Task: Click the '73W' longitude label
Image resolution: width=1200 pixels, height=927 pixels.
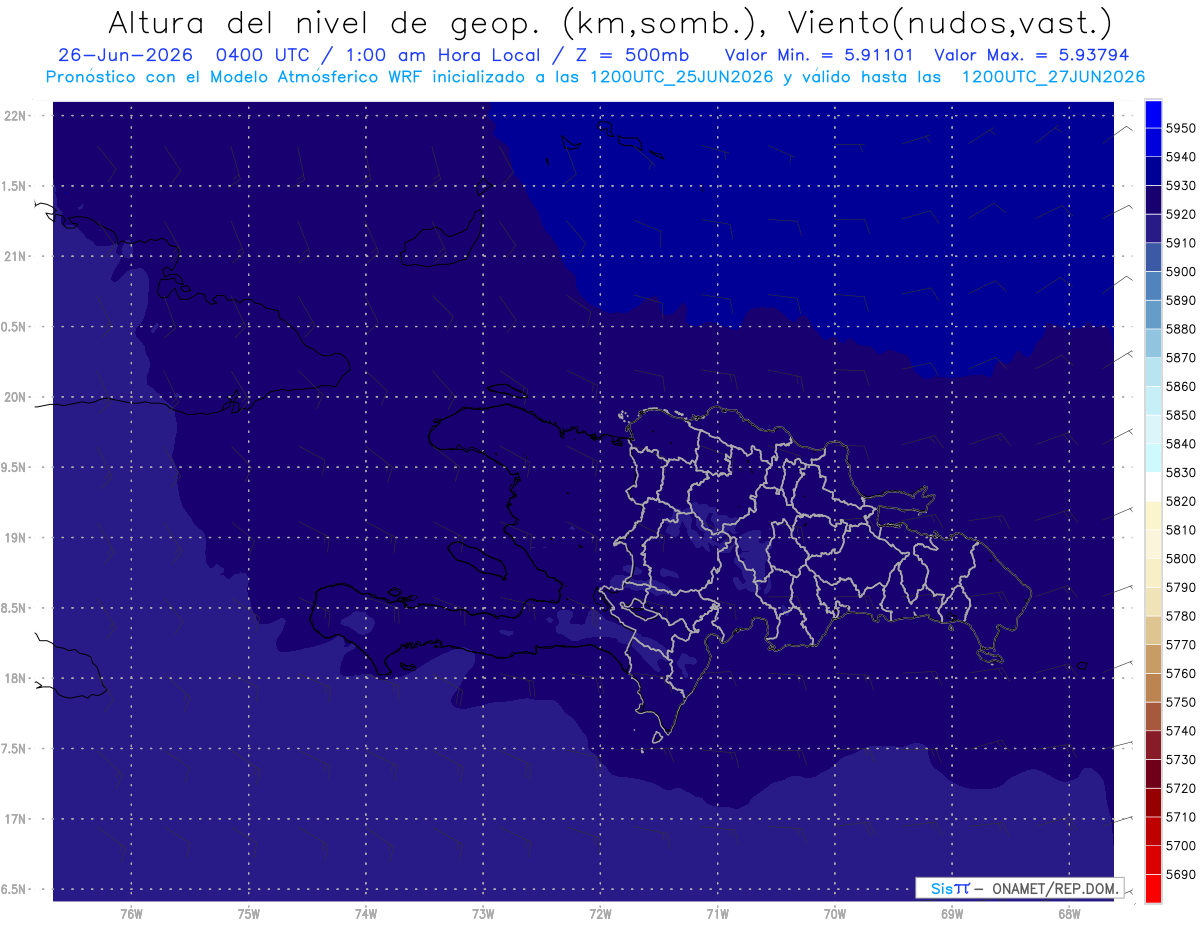Action: [483, 914]
